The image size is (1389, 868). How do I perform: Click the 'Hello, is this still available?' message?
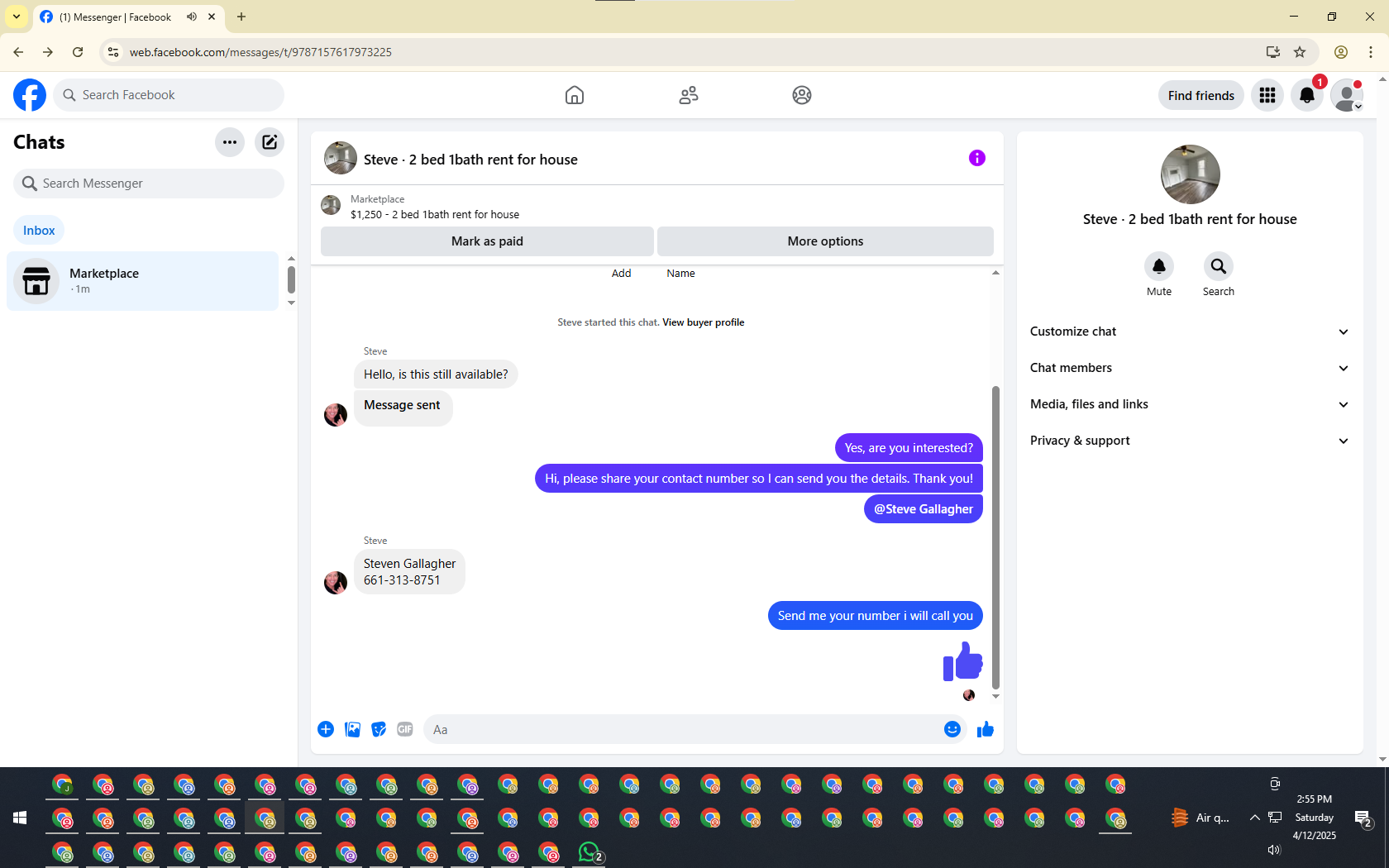point(436,374)
